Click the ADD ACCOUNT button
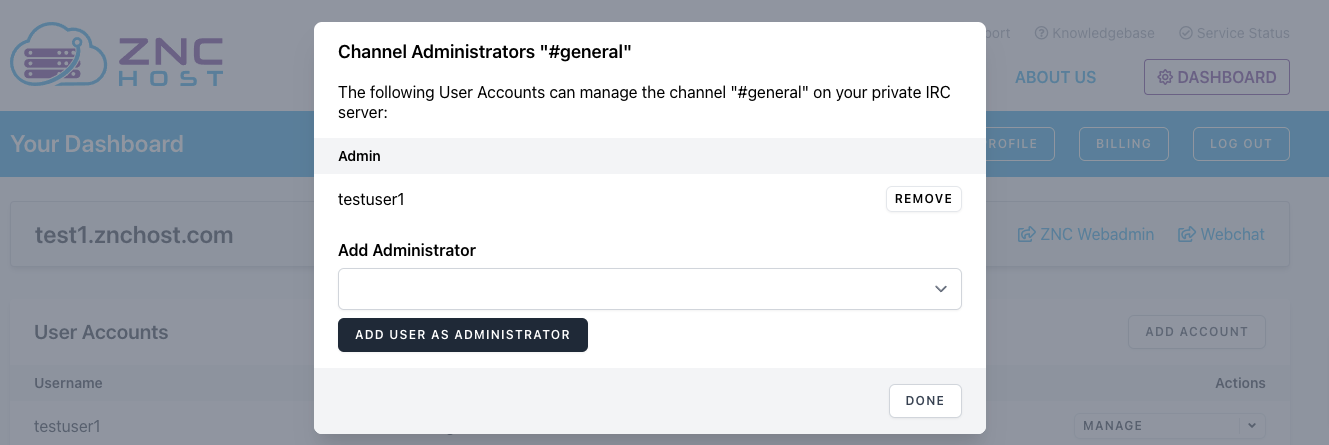 click(1196, 332)
